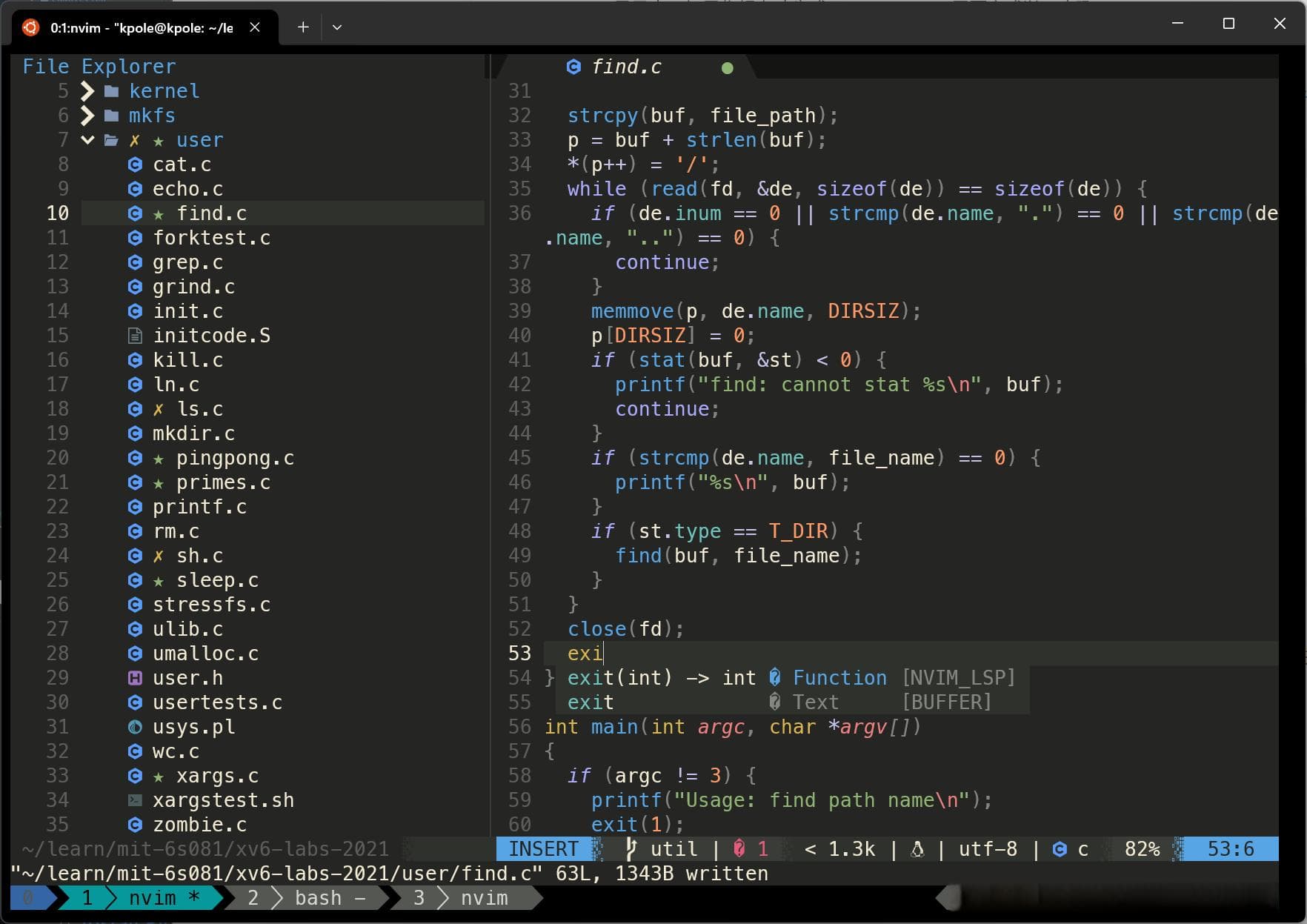
Task: Open grep.c in file explorer
Action: point(187,263)
